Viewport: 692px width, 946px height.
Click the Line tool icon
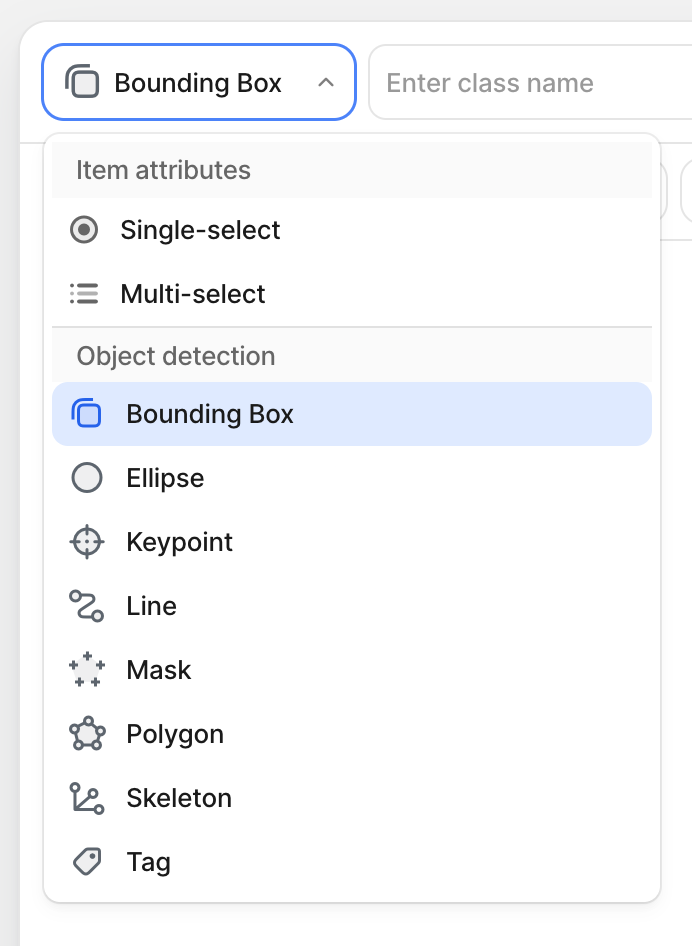(x=87, y=605)
